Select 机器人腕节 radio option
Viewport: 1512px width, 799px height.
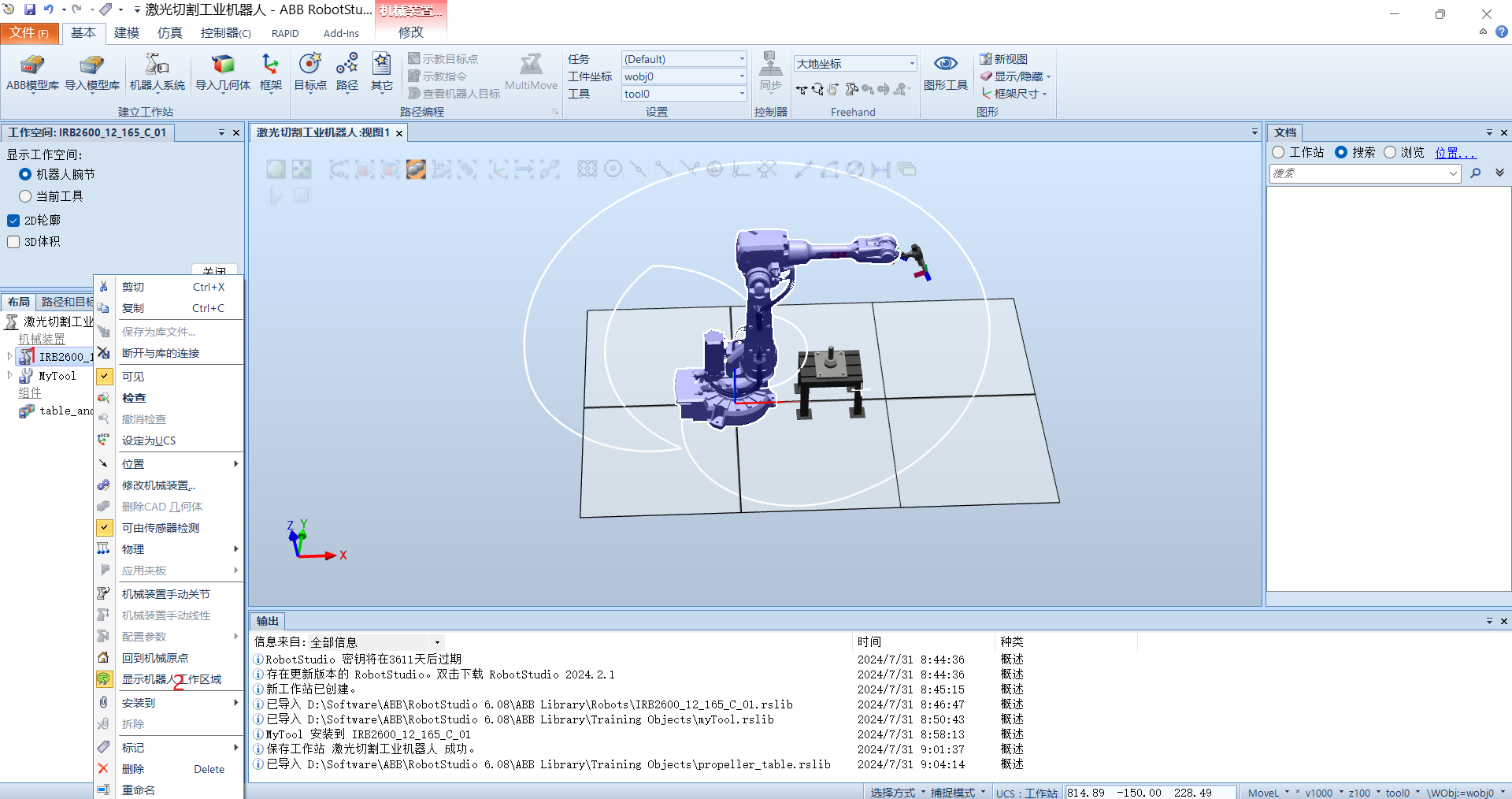[25, 174]
